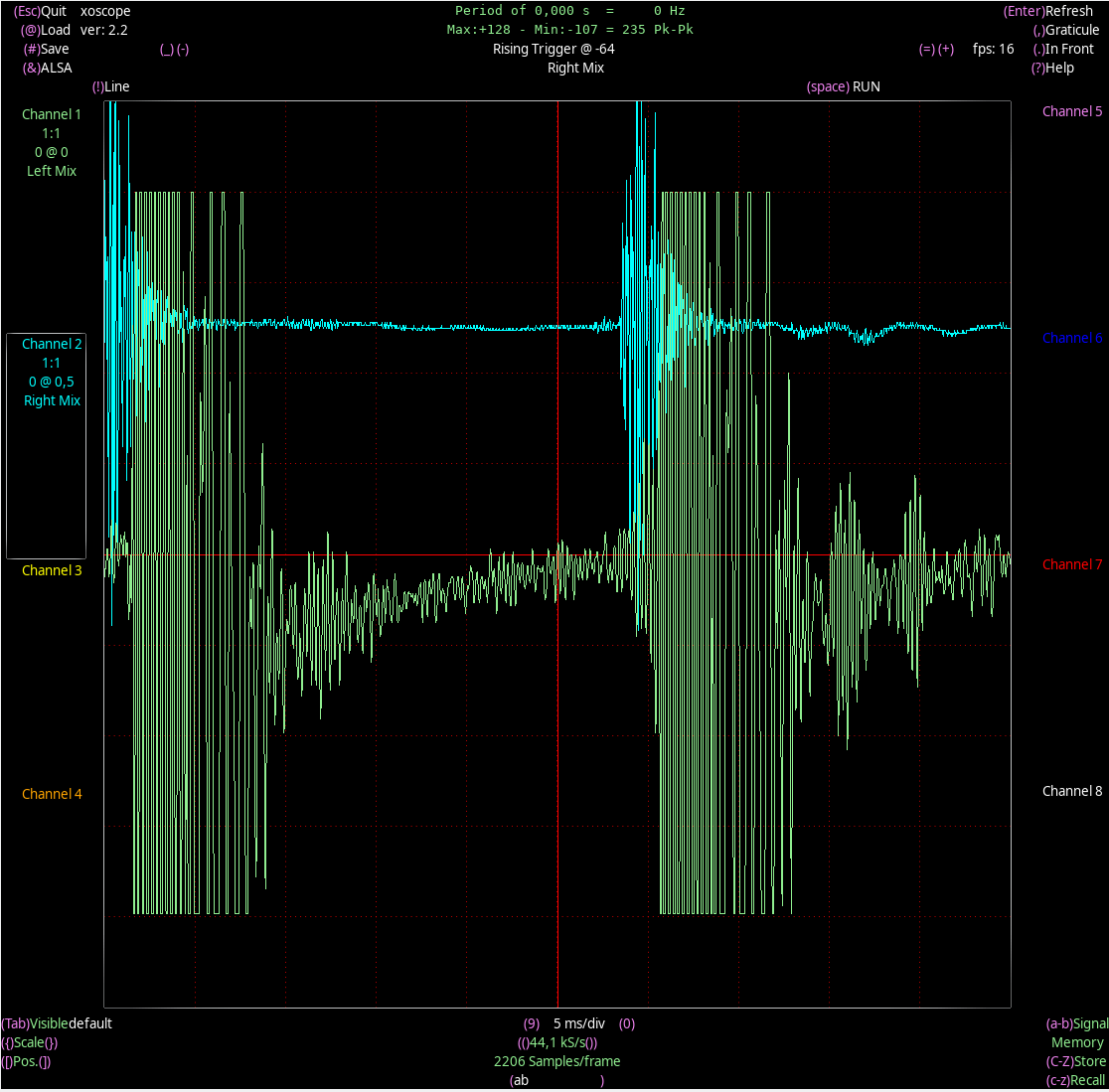Click Channel 1's 0 @ 0 position value
1109x1092 pixels.
point(52,152)
